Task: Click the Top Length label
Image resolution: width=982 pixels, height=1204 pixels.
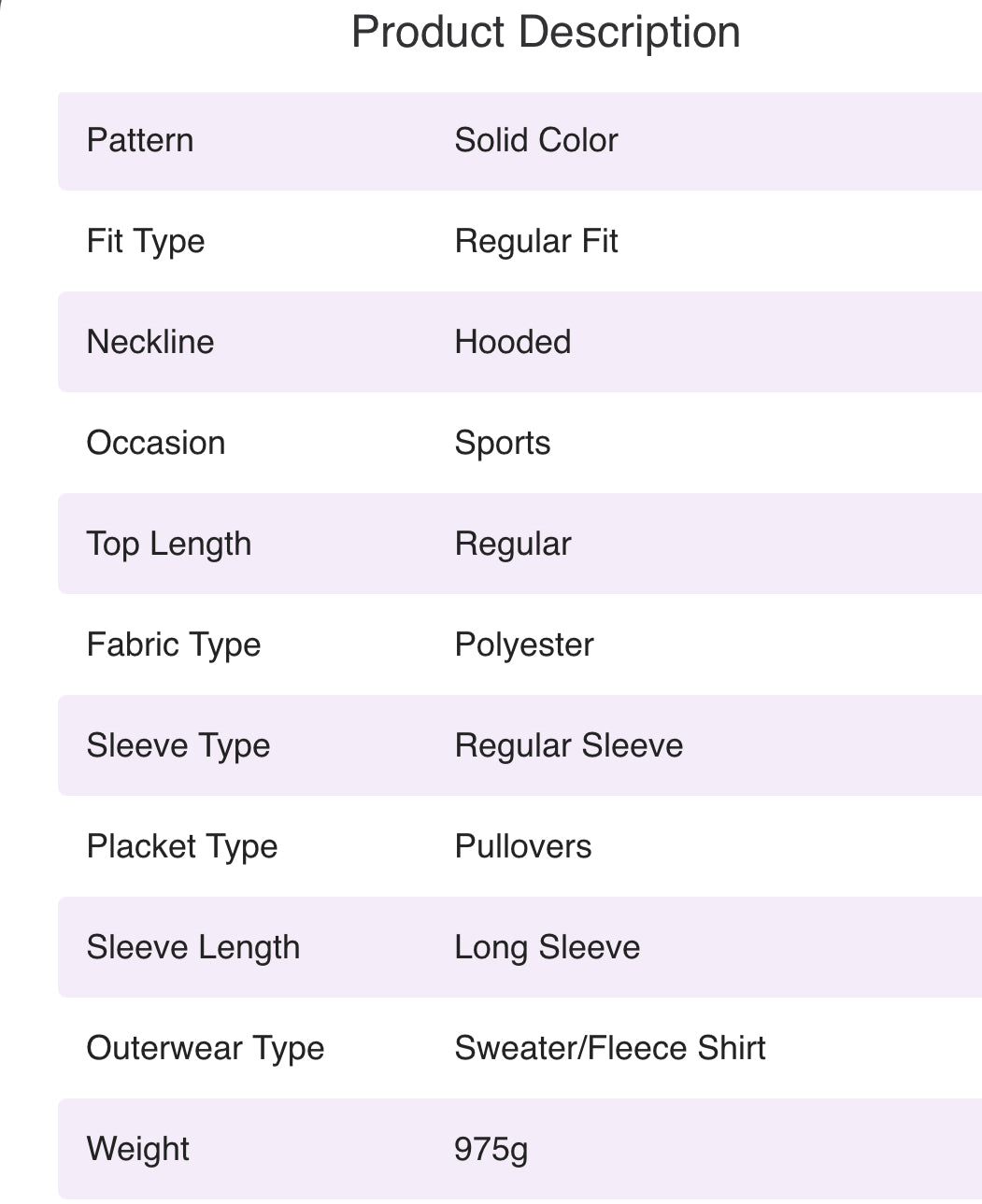Action: point(168,544)
